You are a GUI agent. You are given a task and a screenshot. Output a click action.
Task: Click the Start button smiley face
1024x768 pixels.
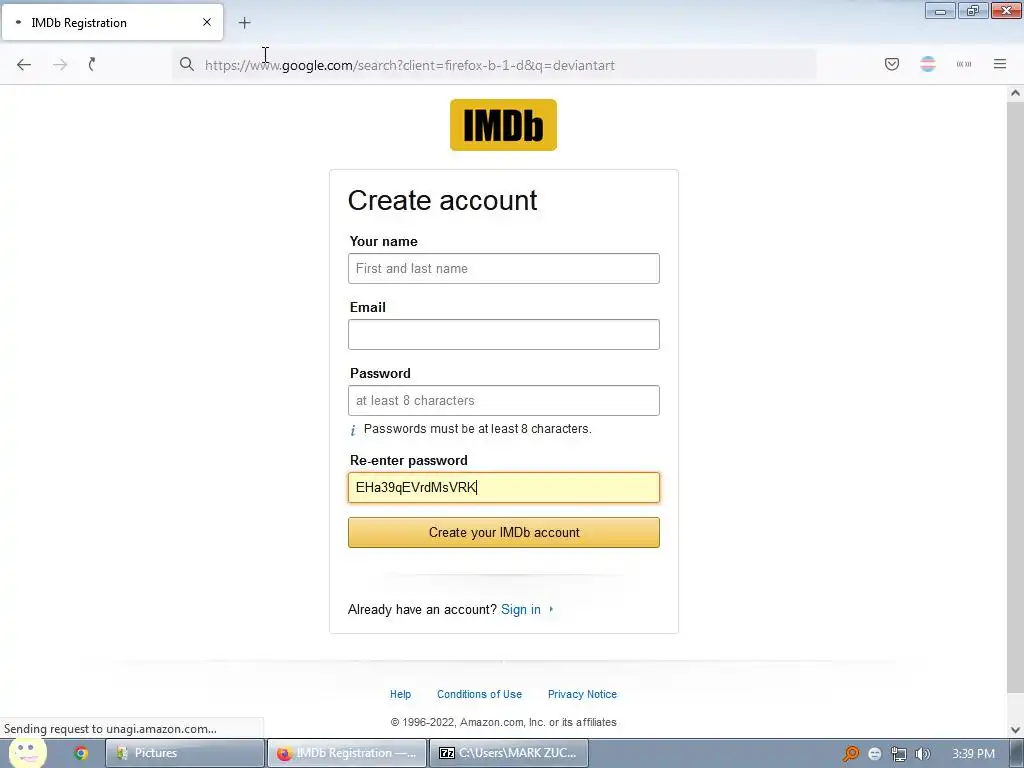point(27,752)
